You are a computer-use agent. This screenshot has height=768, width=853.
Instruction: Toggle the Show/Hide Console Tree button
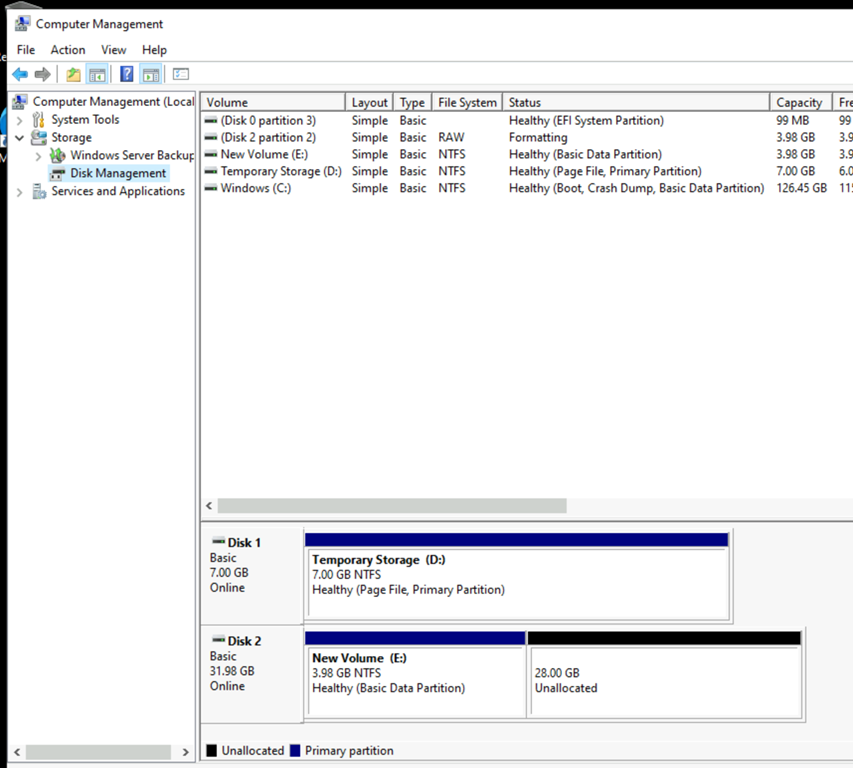coord(97,74)
